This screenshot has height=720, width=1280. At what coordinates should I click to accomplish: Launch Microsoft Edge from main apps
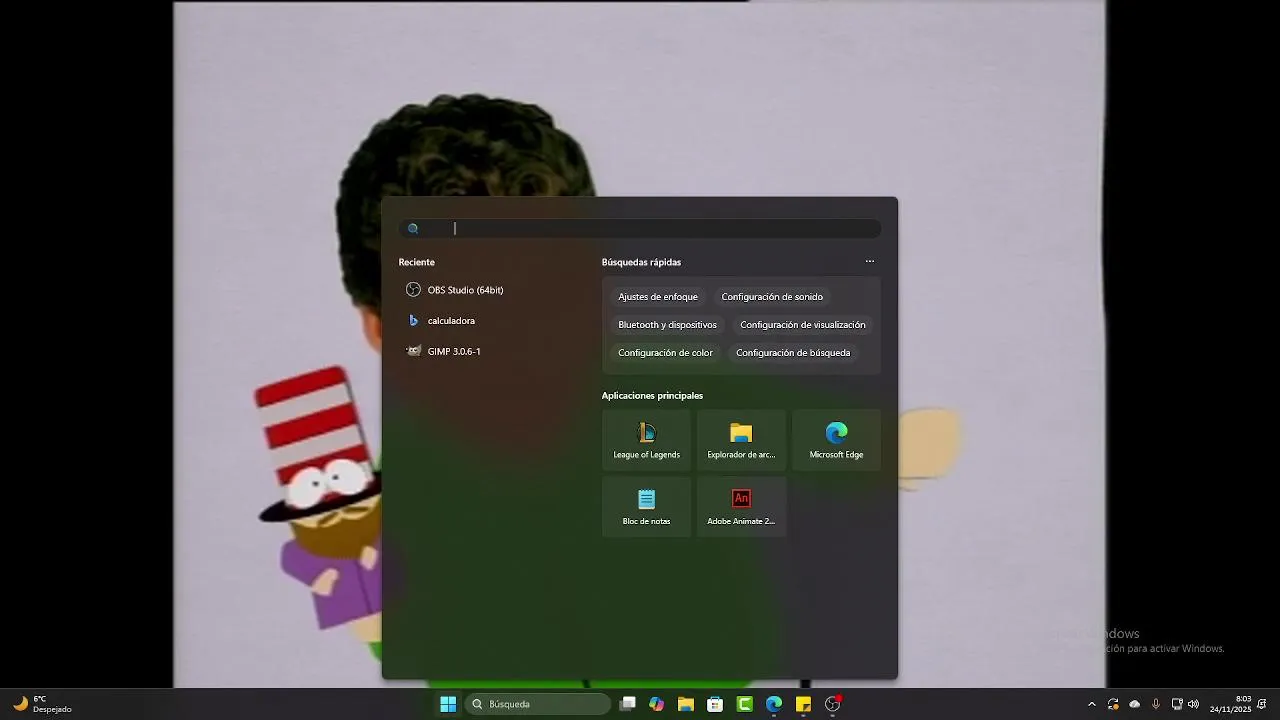(x=836, y=441)
